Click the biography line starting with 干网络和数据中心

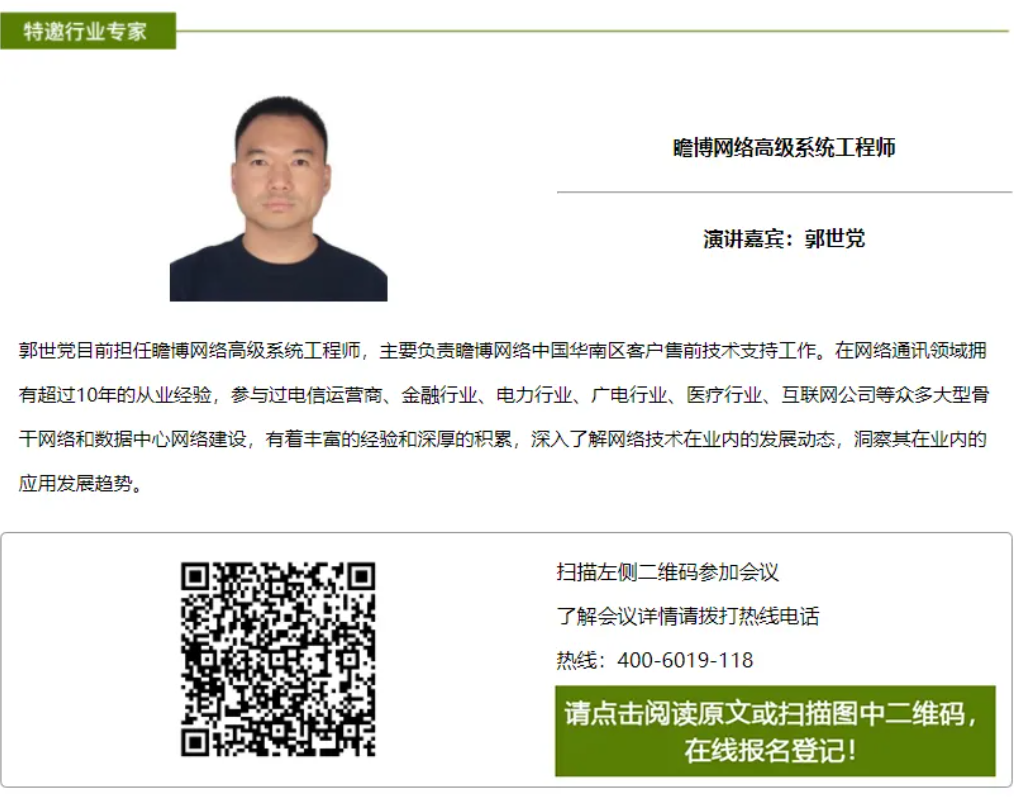tap(503, 440)
